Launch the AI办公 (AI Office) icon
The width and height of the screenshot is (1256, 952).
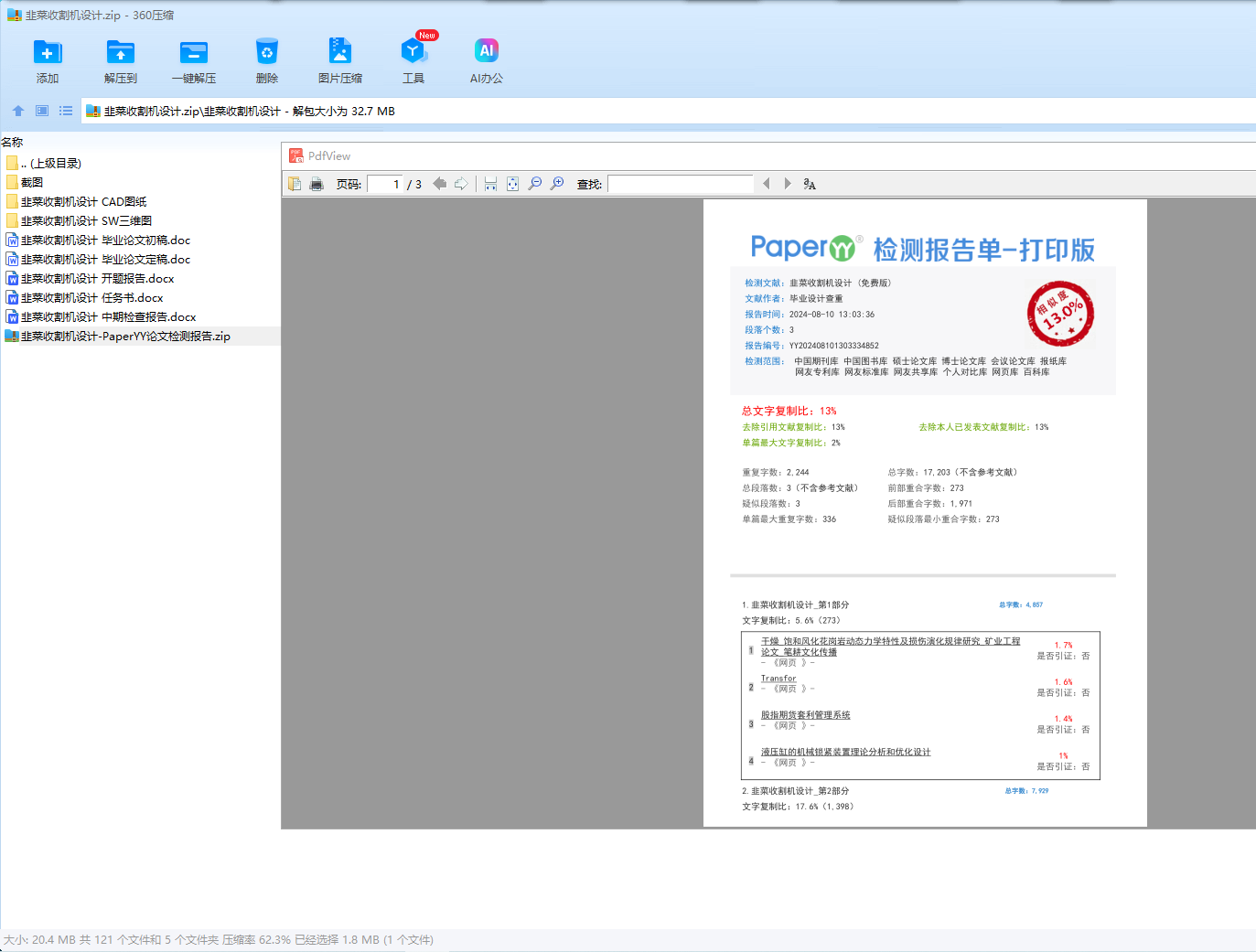click(487, 51)
